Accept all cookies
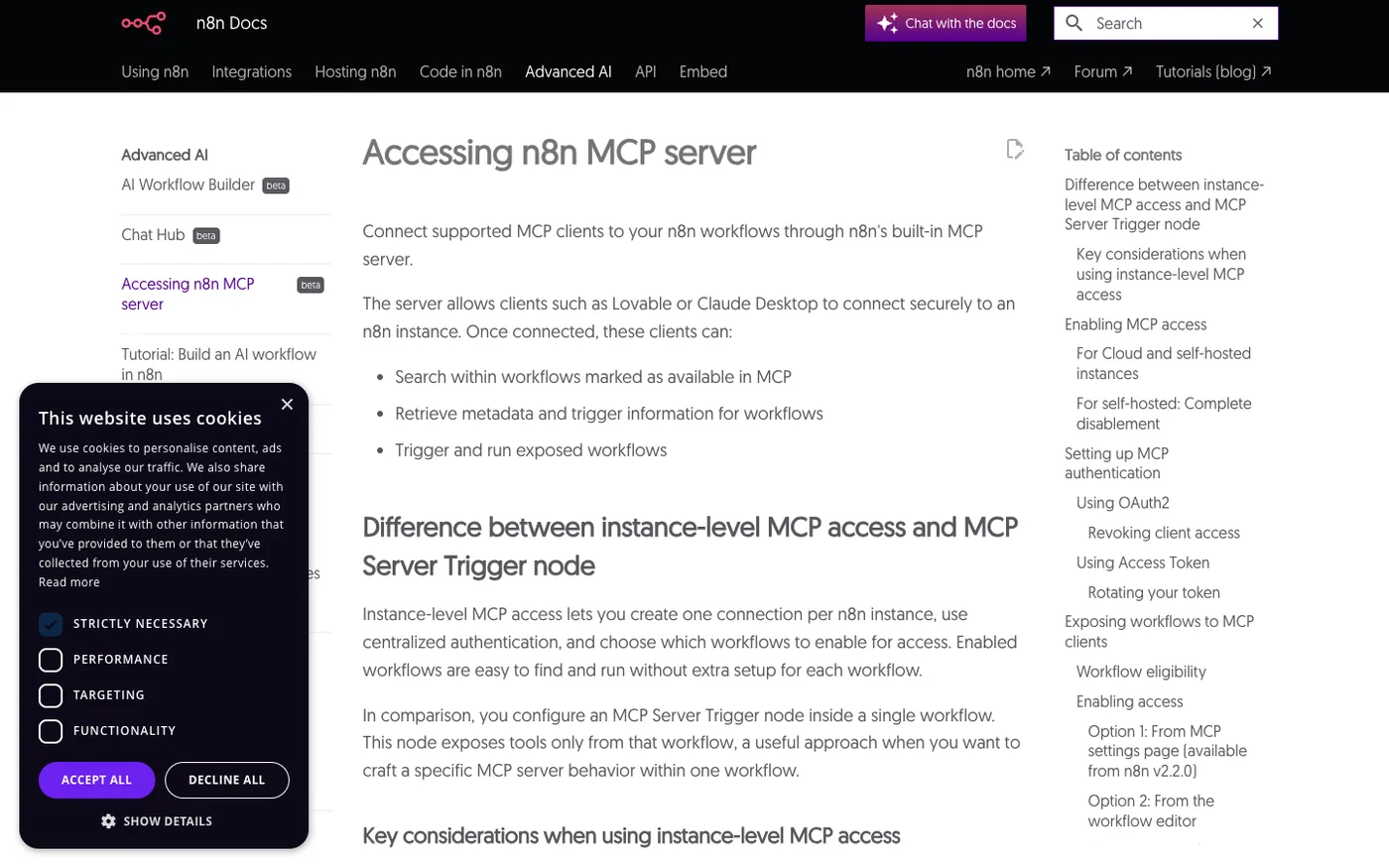Screen dimensions: 1389x868 (96, 780)
